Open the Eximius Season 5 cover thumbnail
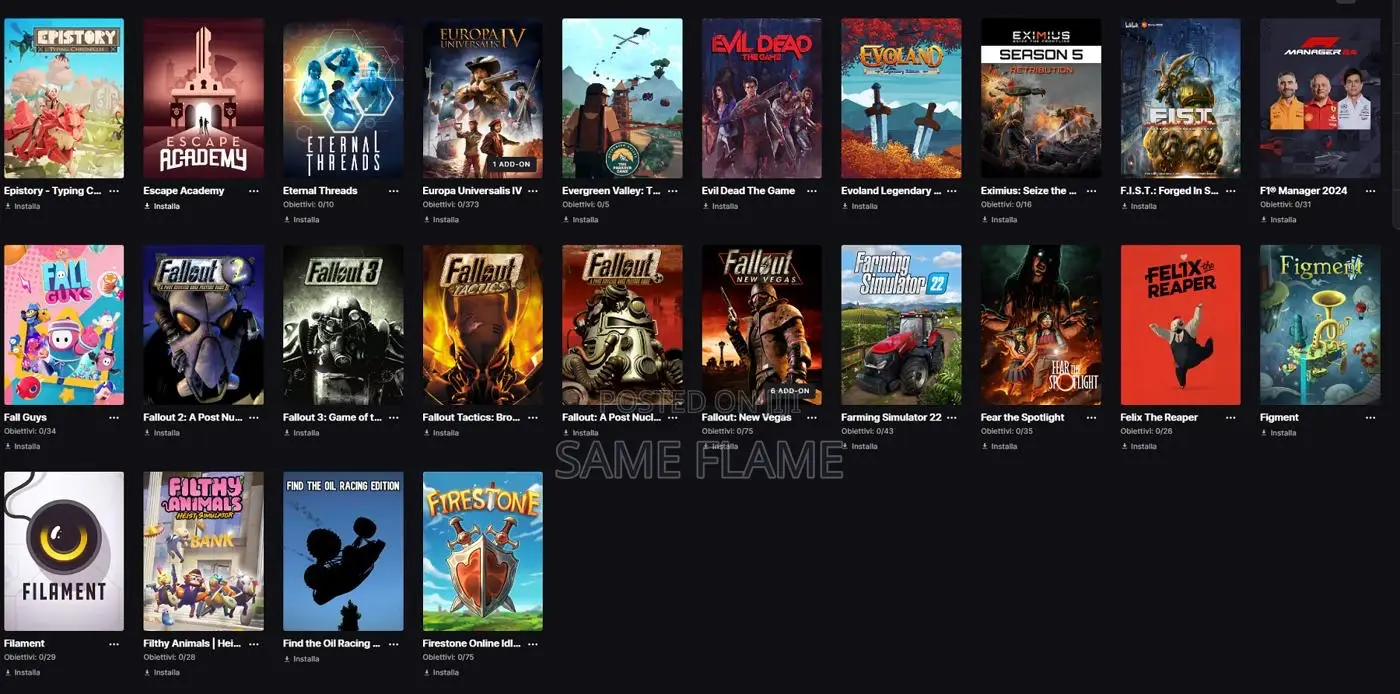Viewport: 1400px width, 694px height. point(1041,98)
